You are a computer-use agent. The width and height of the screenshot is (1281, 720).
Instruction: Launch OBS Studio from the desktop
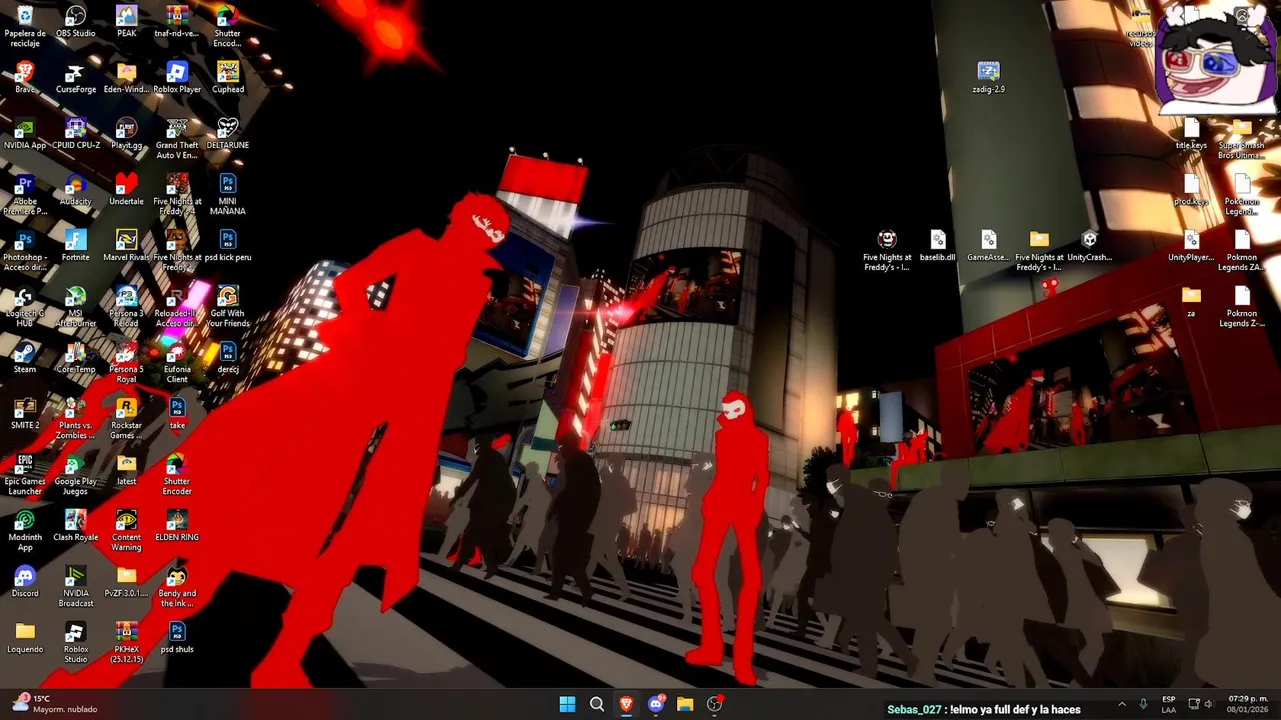click(x=76, y=21)
